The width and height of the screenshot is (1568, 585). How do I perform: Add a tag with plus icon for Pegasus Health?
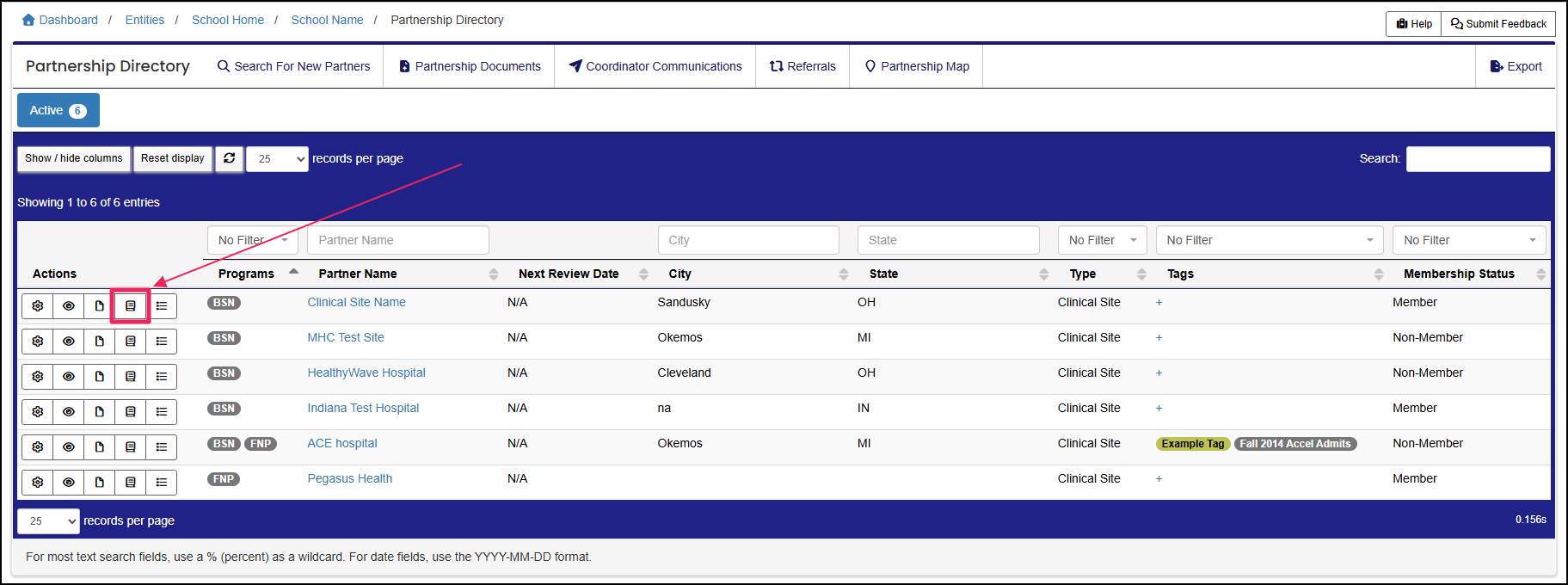click(x=1159, y=479)
